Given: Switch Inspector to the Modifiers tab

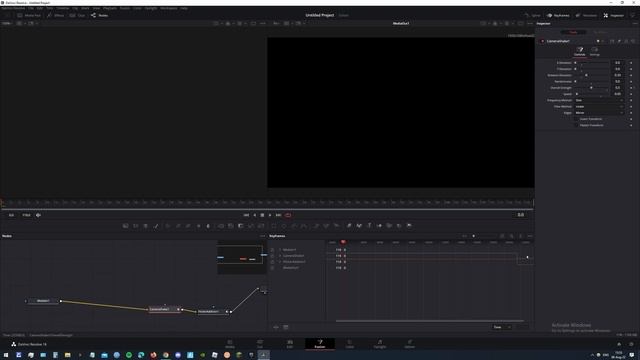Looking at the screenshot, I should (x=600, y=32).
